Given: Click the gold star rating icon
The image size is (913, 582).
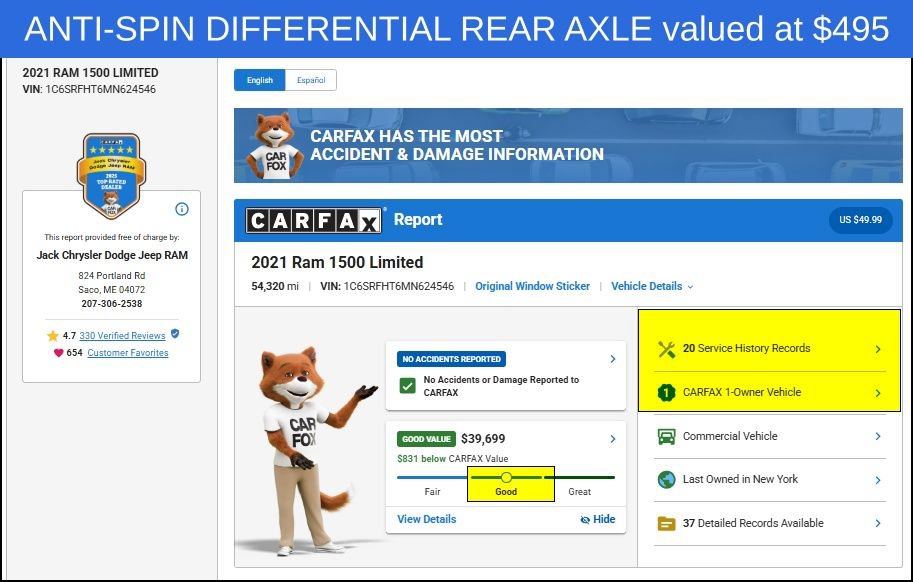Looking at the screenshot, I should pyautogui.click(x=52, y=336).
